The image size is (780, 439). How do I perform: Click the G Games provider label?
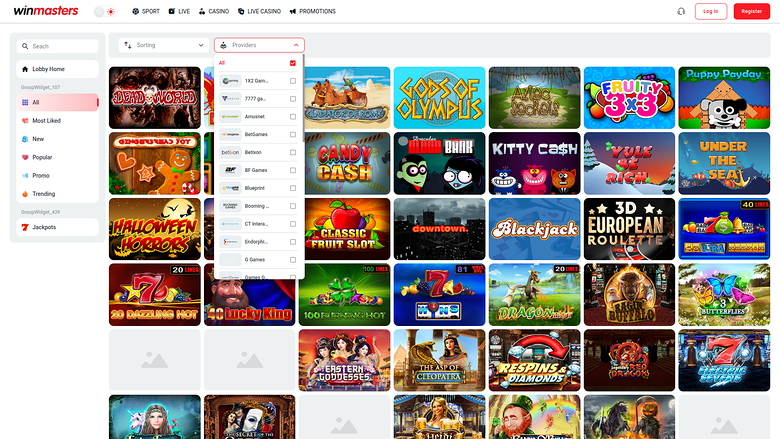pyautogui.click(x=255, y=260)
